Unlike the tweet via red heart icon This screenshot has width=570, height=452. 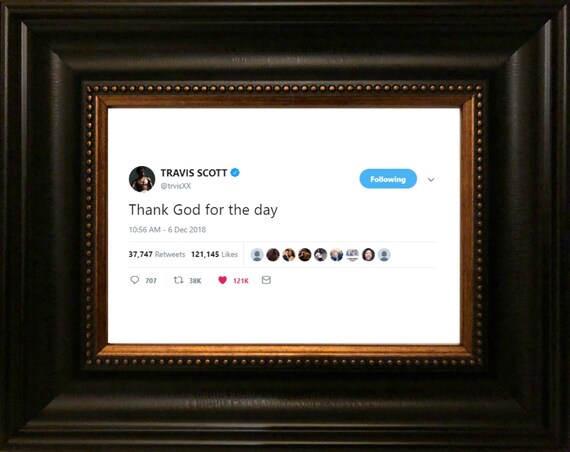[222, 280]
